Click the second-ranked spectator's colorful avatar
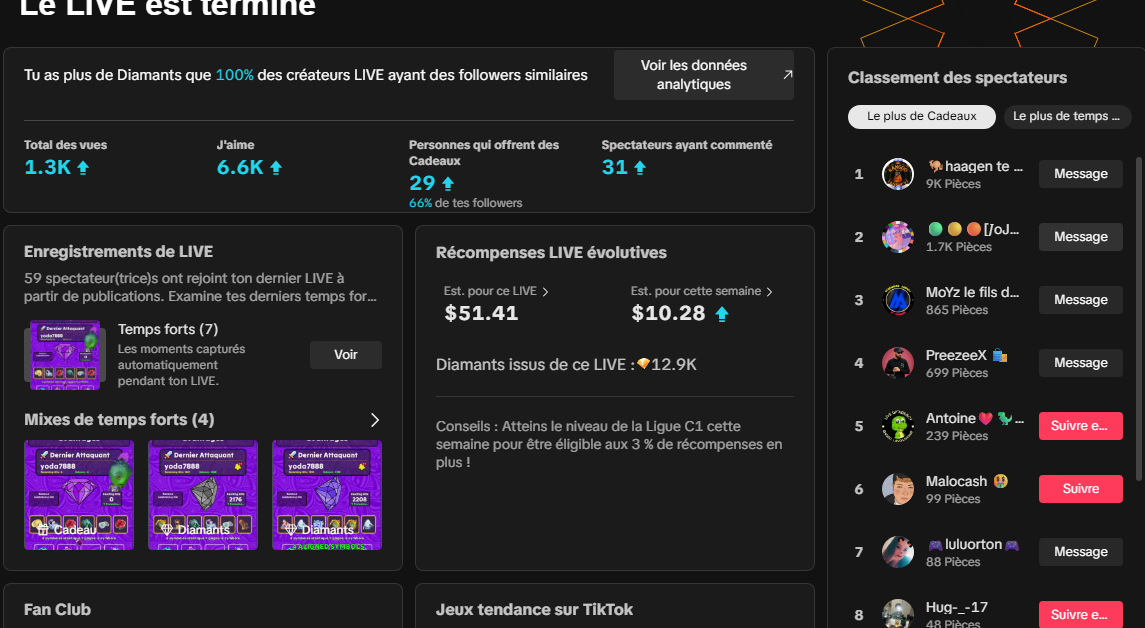This screenshot has width=1145, height=628. (897, 237)
